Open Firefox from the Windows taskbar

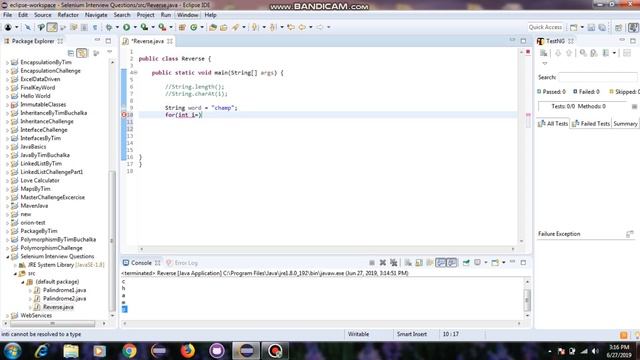(x=188, y=351)
